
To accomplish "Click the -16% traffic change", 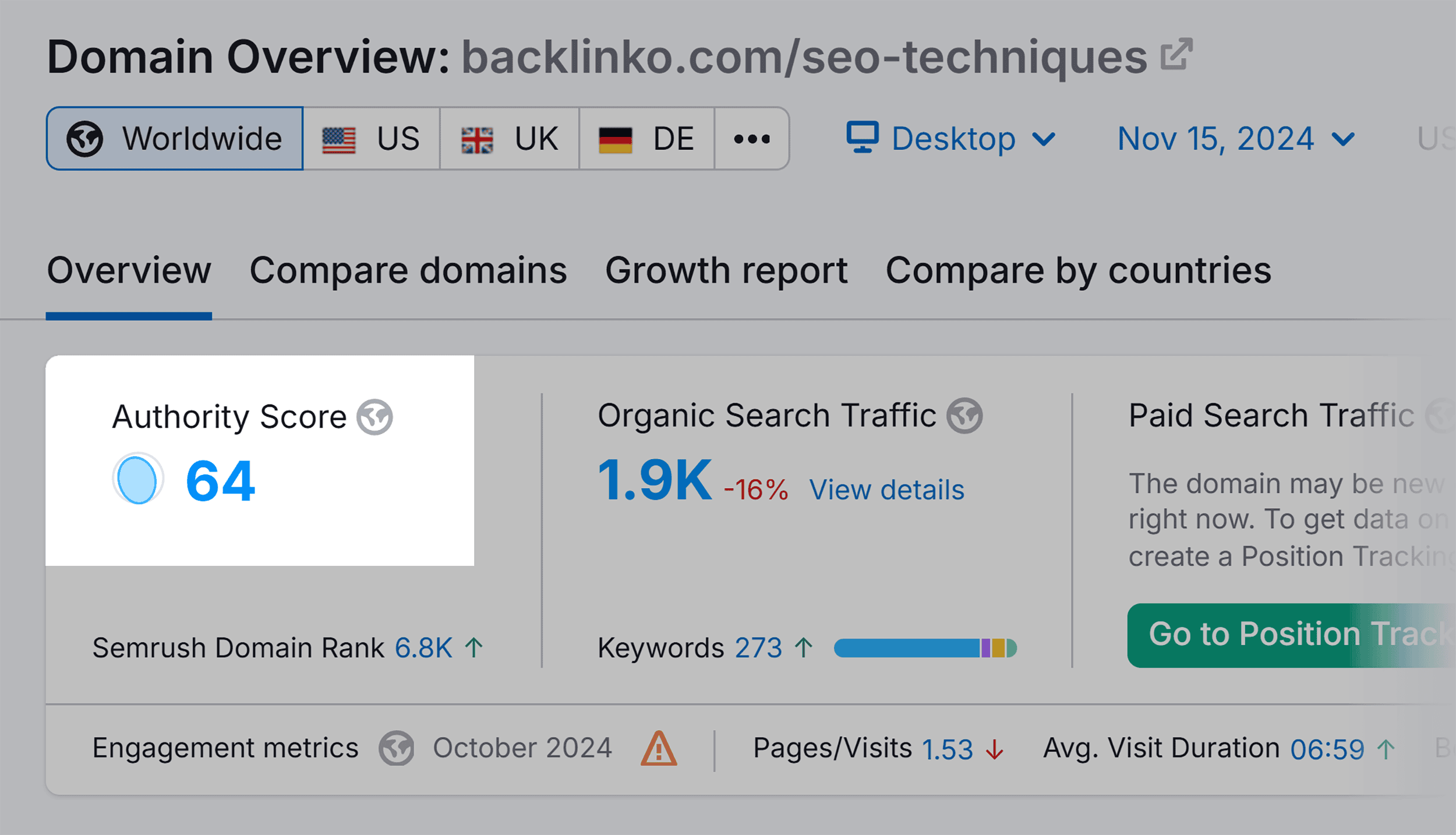I will coord(755,489).
